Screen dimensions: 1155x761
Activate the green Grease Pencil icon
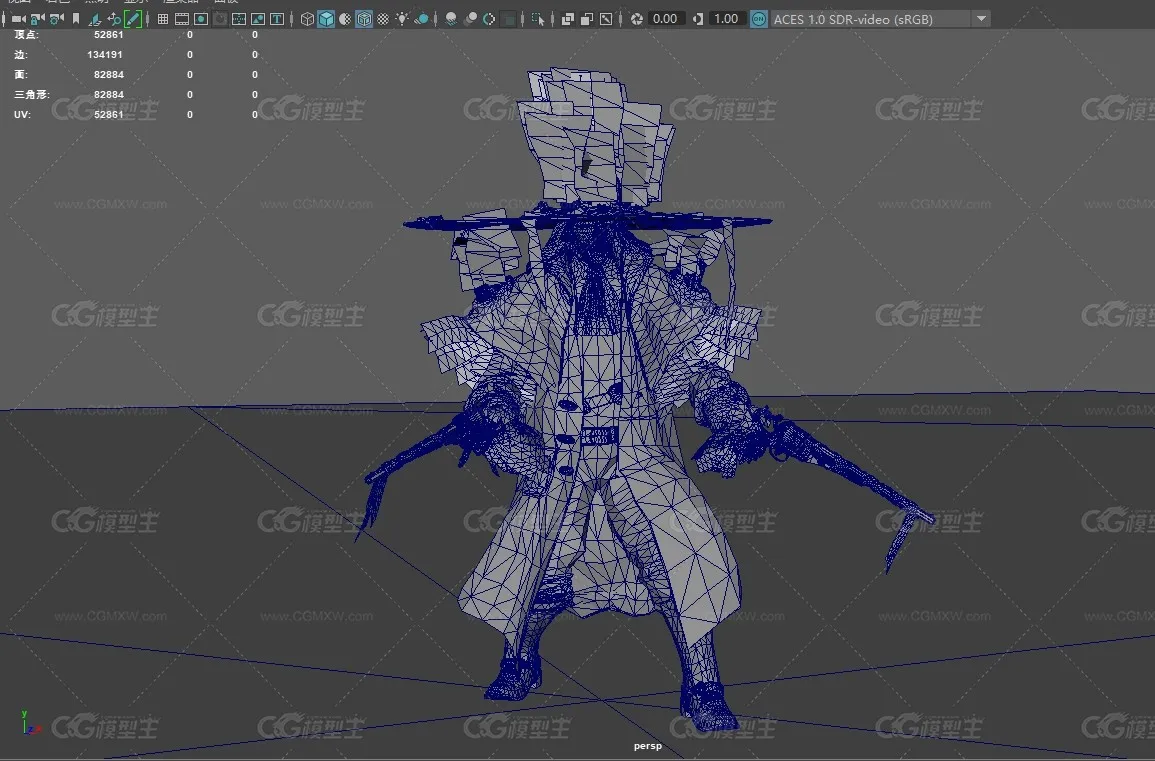tap(133, 19)
